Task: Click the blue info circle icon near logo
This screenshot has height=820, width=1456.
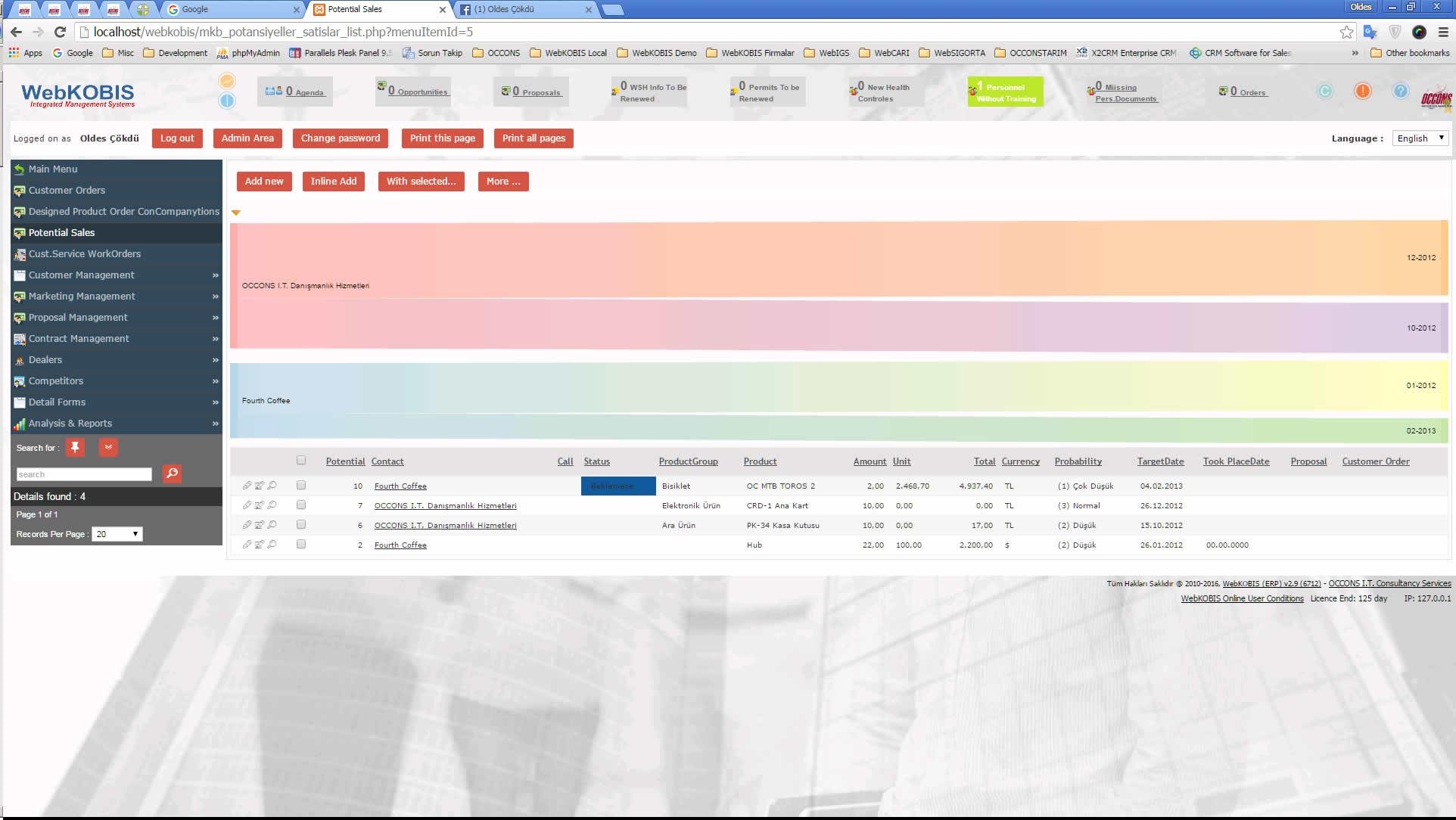Action: [227, 101]
